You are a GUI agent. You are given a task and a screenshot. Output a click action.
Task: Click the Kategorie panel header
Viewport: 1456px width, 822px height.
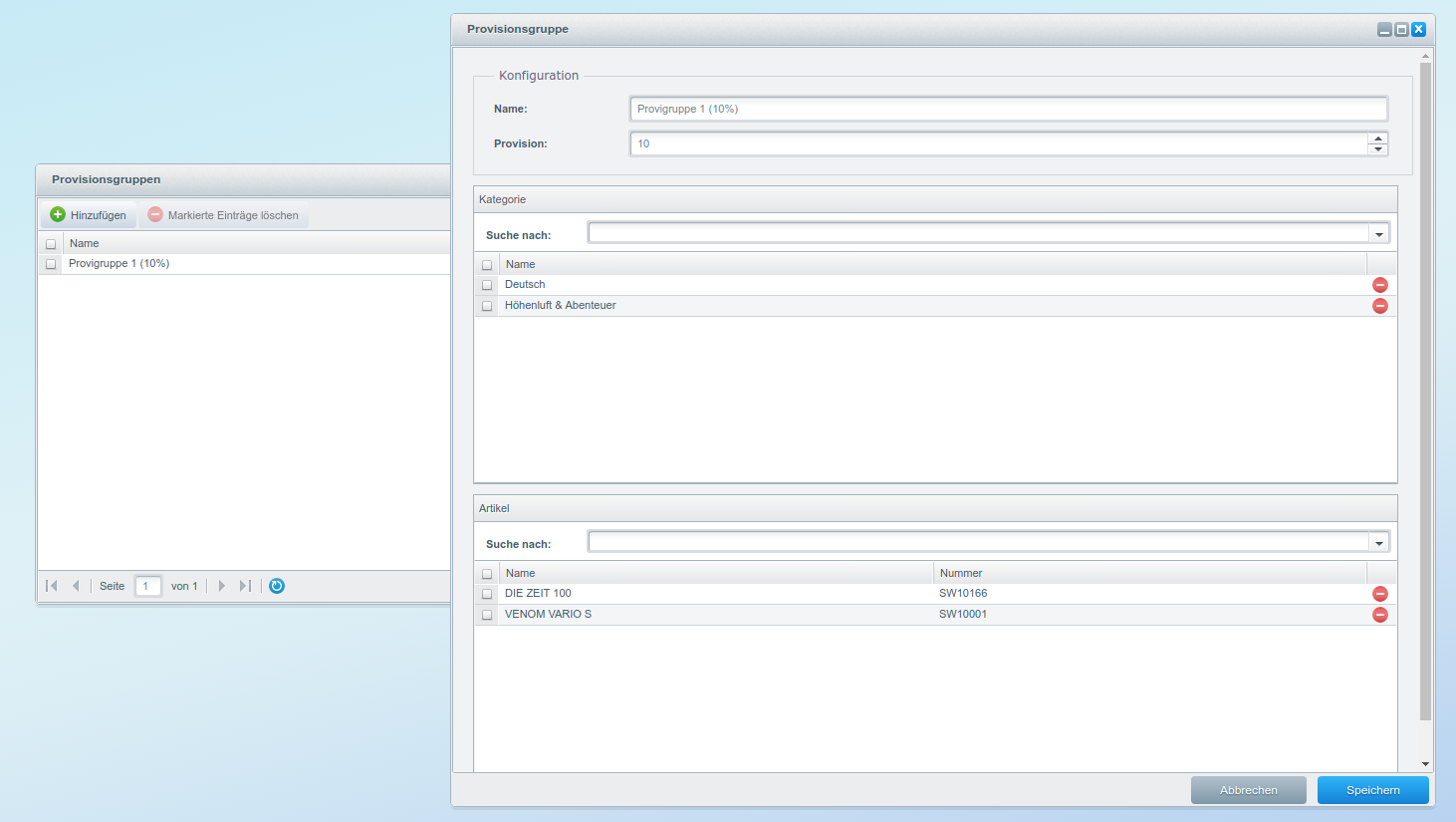coord(935,199)
